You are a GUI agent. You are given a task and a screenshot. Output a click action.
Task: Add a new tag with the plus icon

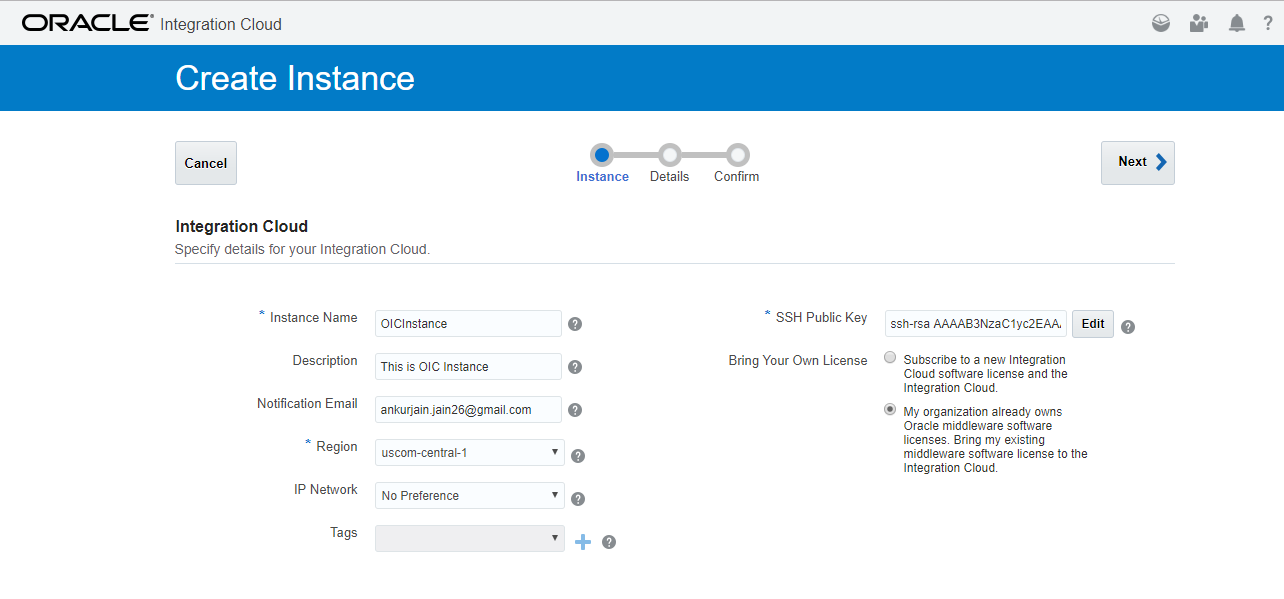[x=583, y=541]
